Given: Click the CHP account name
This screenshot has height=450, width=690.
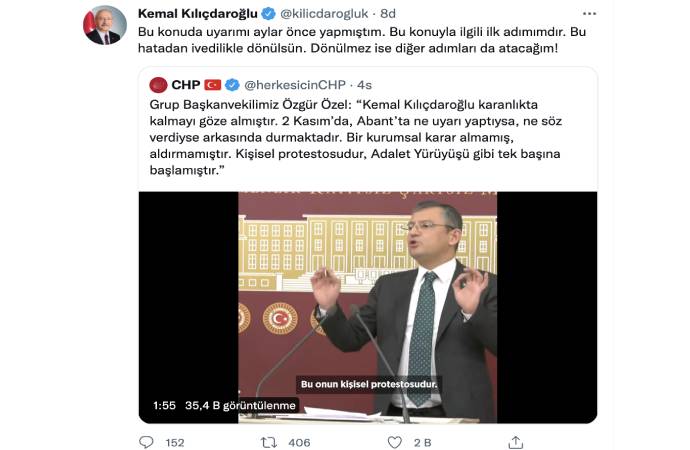Looking at the screenshot, I should click(x=186, y=84).
